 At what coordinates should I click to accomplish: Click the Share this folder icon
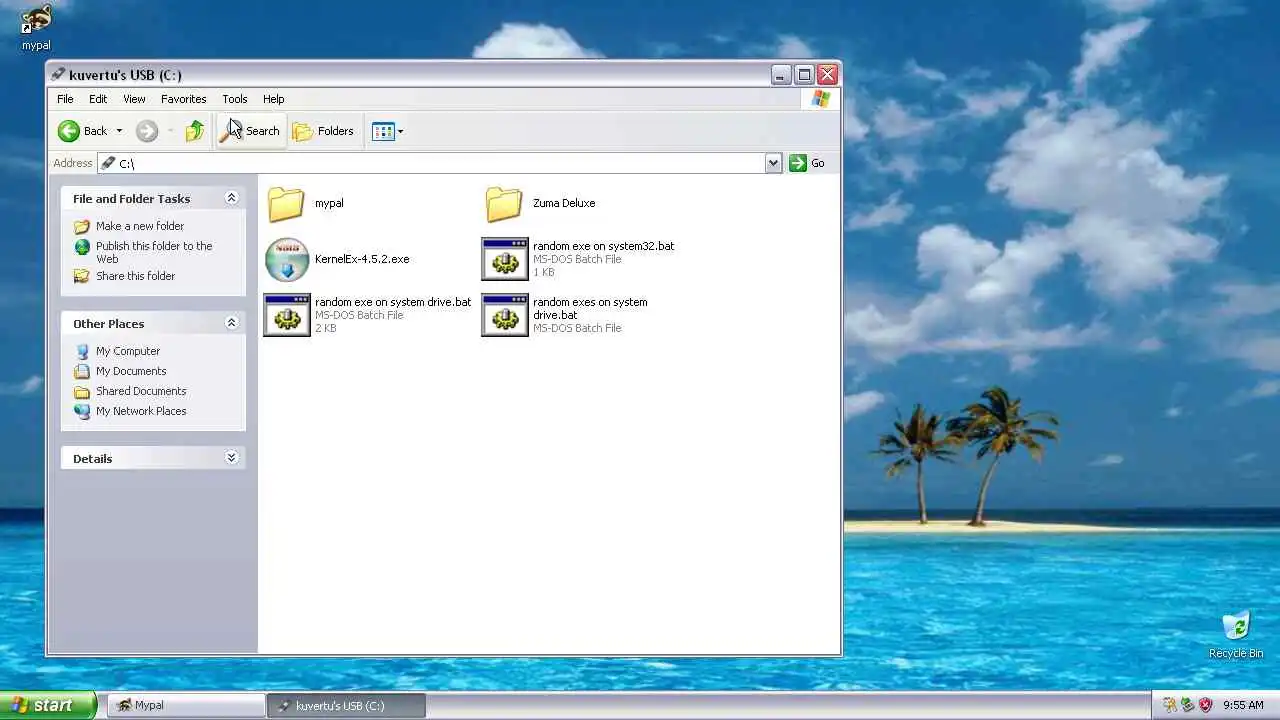pos(82,276)
